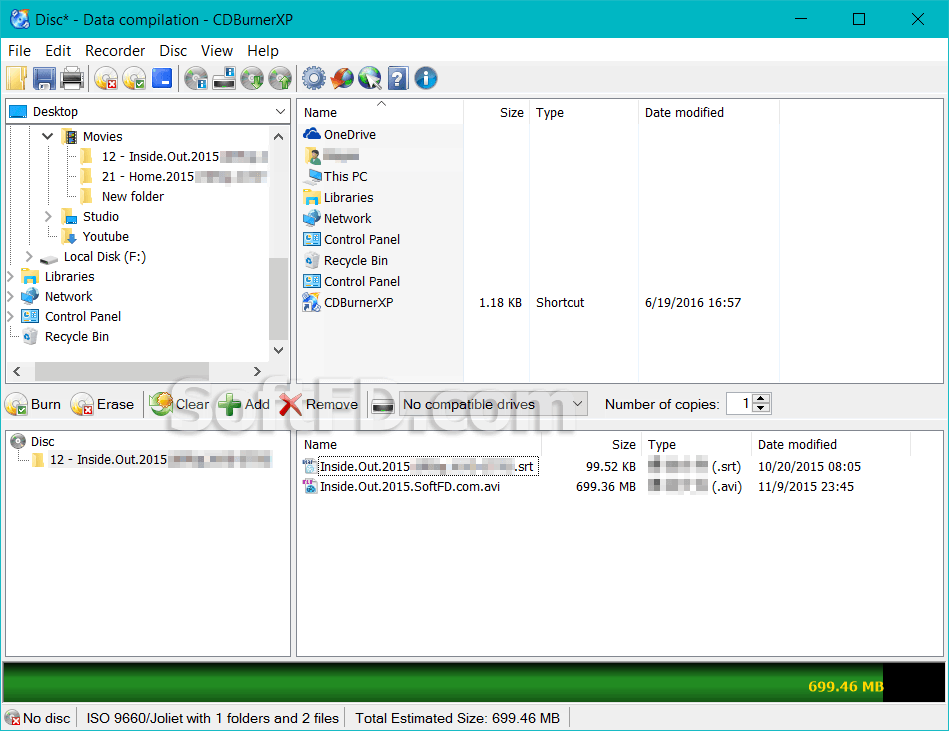Show drive information via toolbar icon
The image size is (949, 731).
point(224,78)
